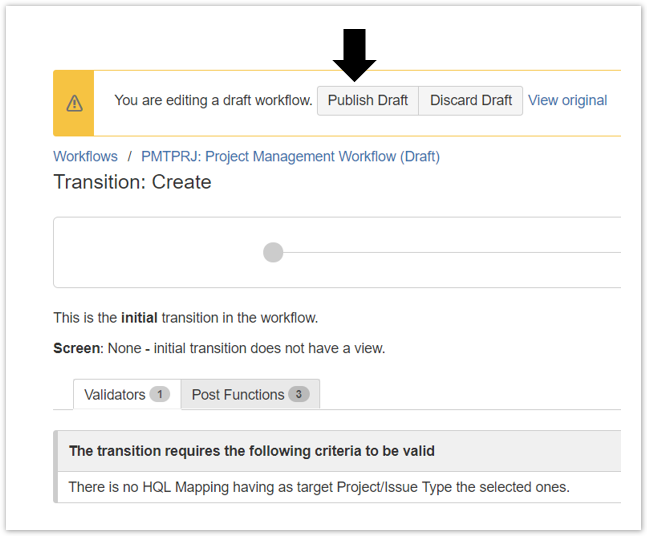
Task: Click the initial transition description text
Action: 185,318
